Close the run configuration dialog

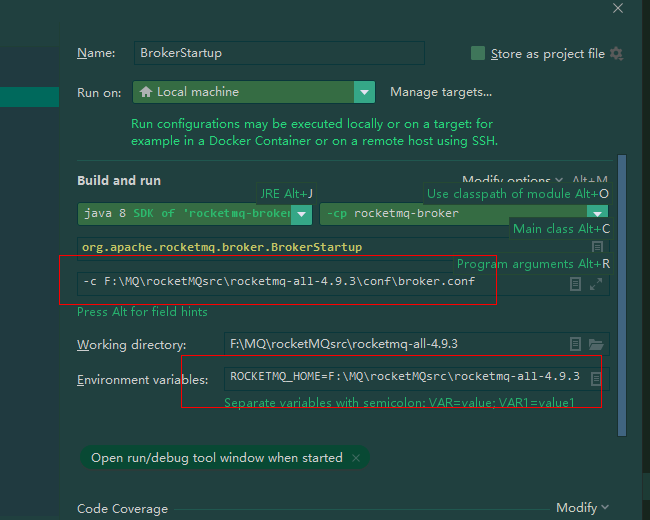point(617,8)
